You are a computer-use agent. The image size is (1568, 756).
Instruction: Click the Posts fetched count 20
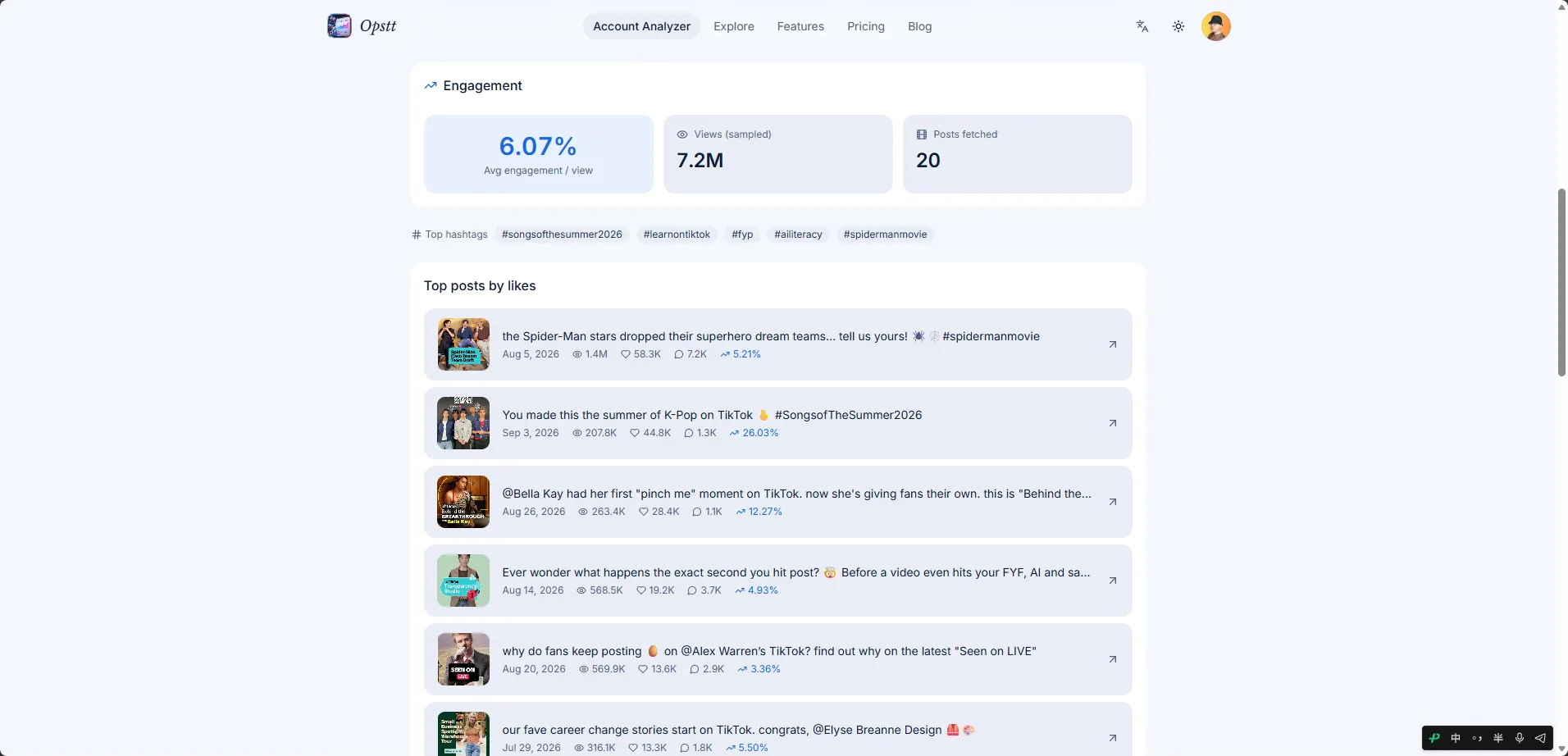(928, 160)
